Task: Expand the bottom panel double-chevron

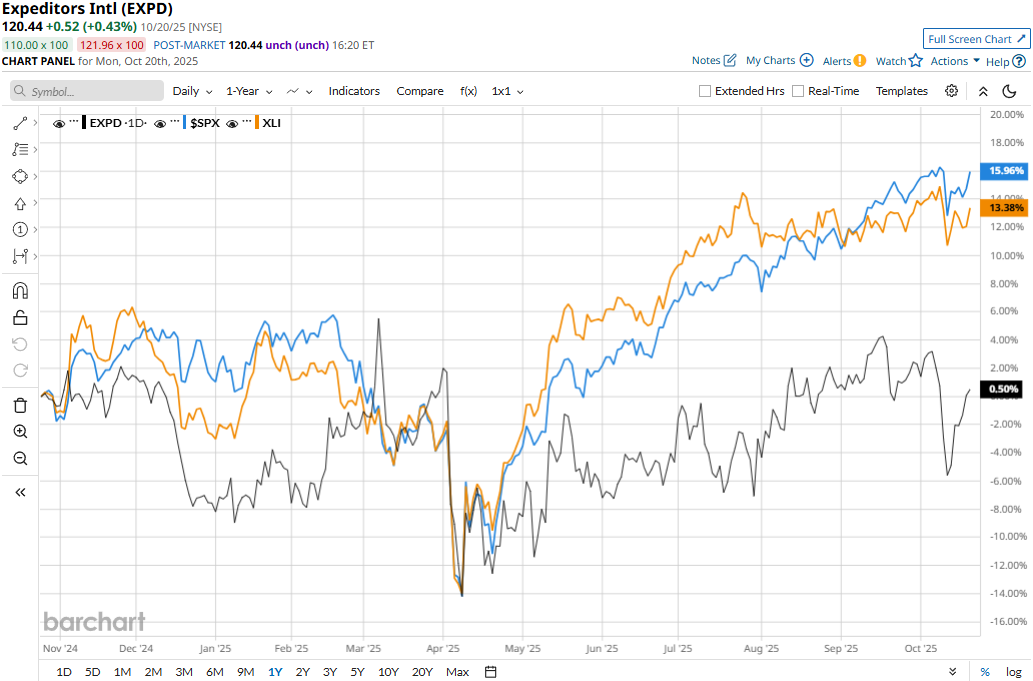Action: 953,672
